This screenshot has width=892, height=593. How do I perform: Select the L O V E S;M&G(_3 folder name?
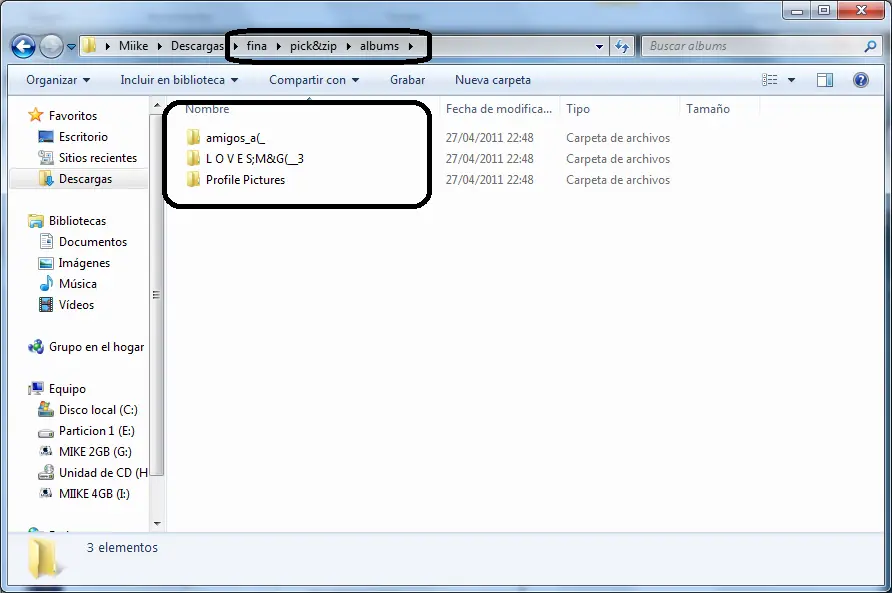(255, 159)
